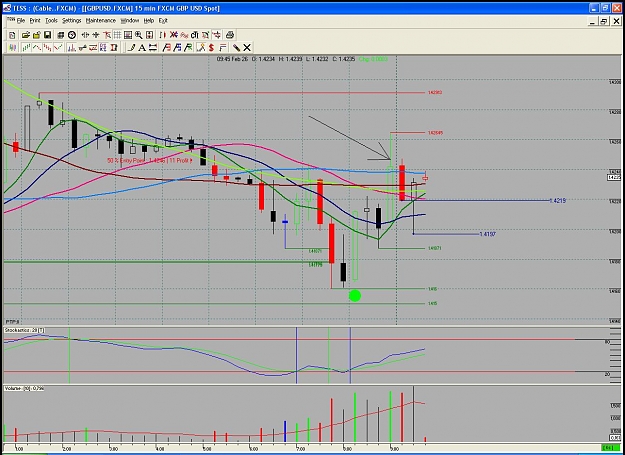The height and width of the screenshot is (455, 625).
Task: Click the red X star icon
Action: 174,35
